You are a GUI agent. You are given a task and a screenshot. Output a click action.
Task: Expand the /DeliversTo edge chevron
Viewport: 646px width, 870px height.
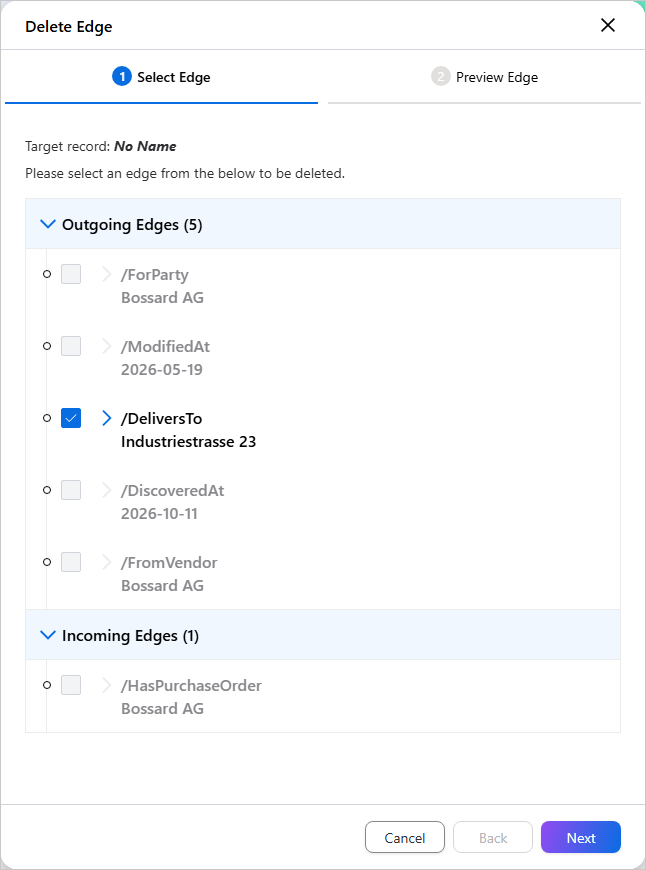tap(107, 418)
